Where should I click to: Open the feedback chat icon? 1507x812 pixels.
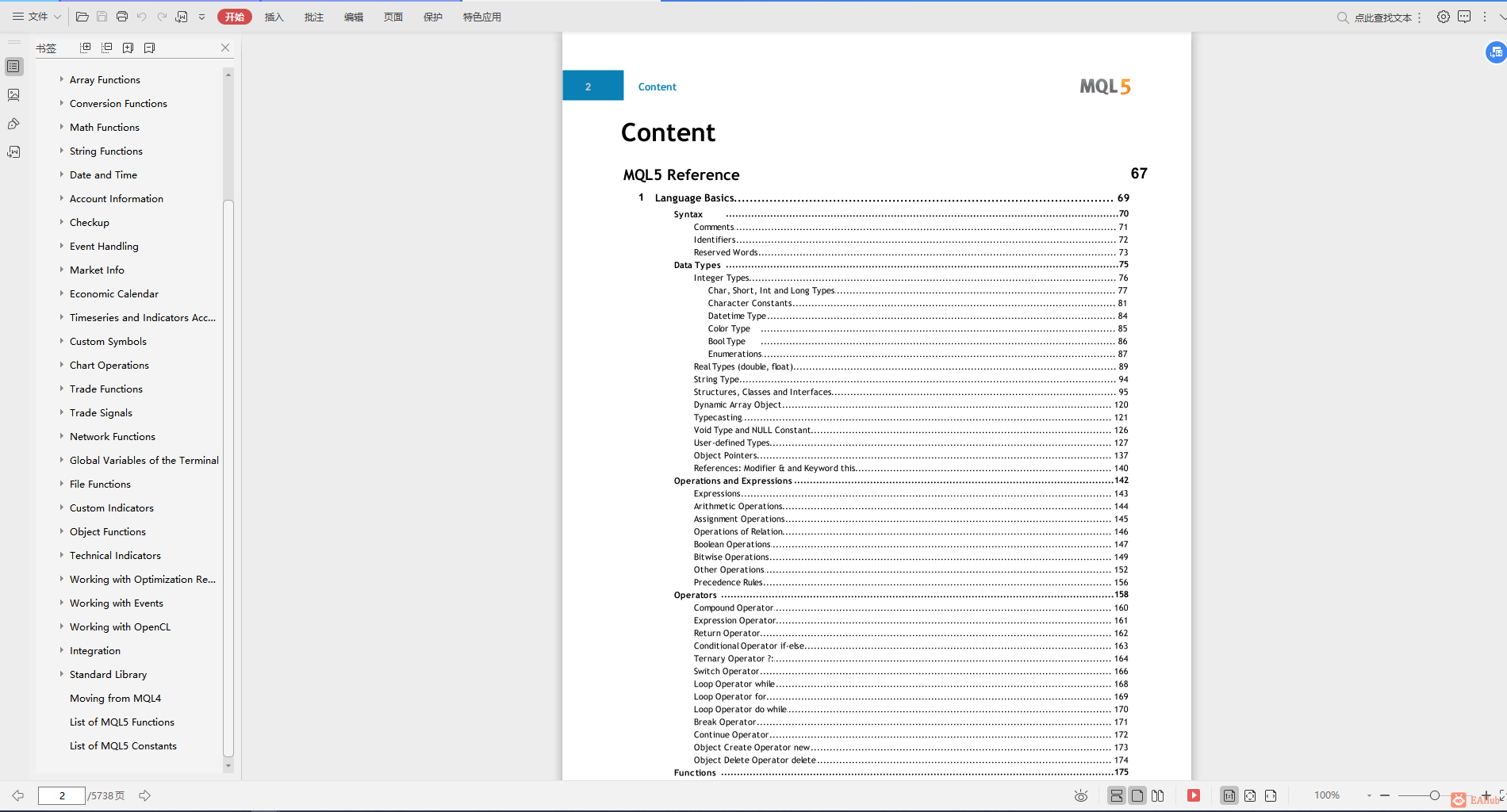1464,17
